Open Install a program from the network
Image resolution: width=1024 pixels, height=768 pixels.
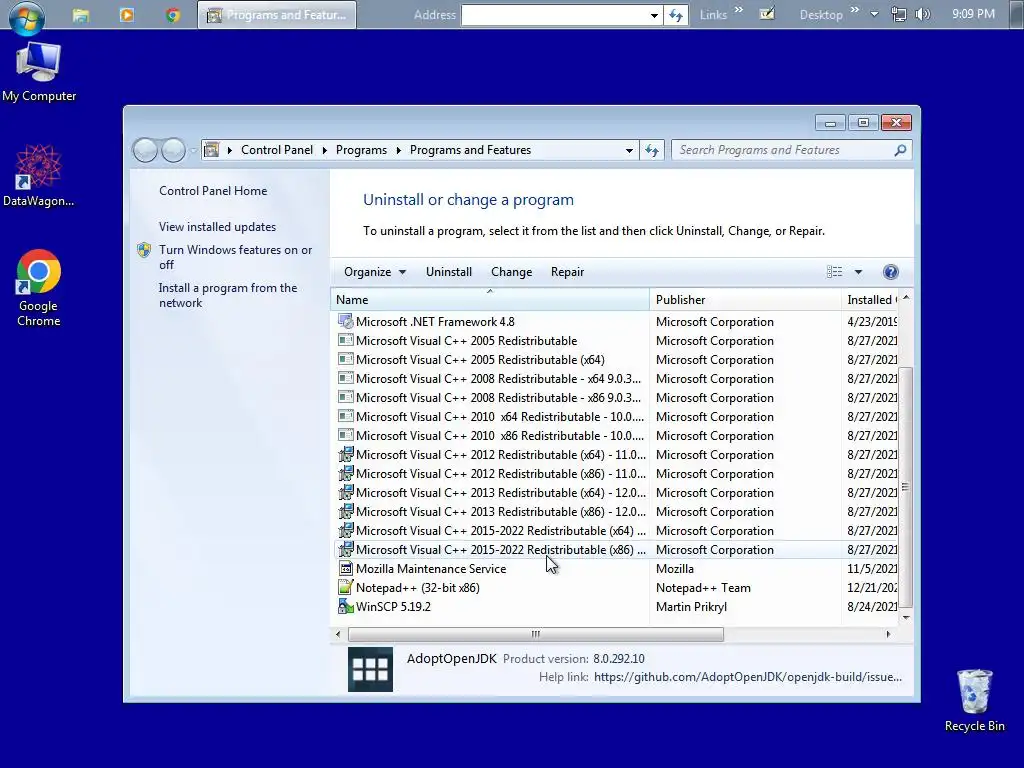click(228, 295)
